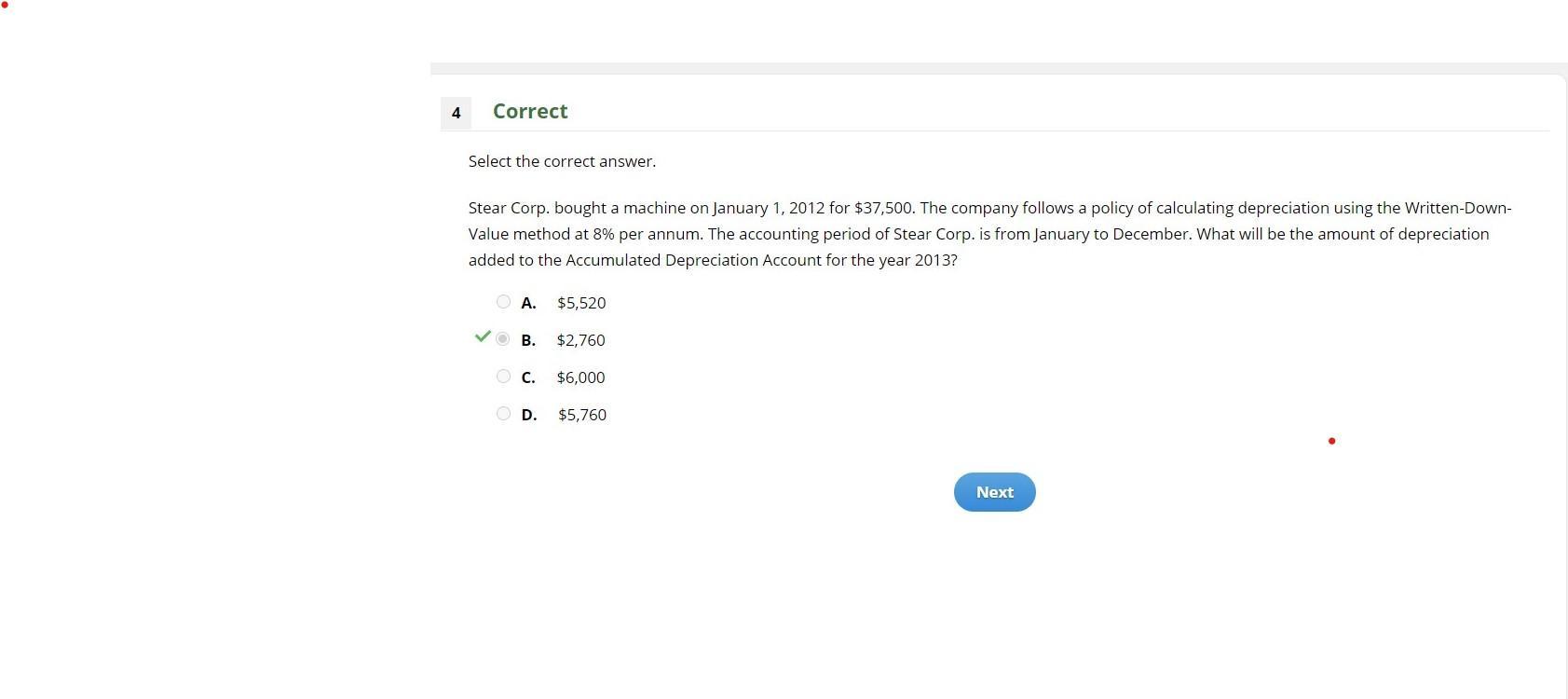The image size is (1568, 699).
Task: Click the bold letter label C.
Action: [x=528, y=377]
